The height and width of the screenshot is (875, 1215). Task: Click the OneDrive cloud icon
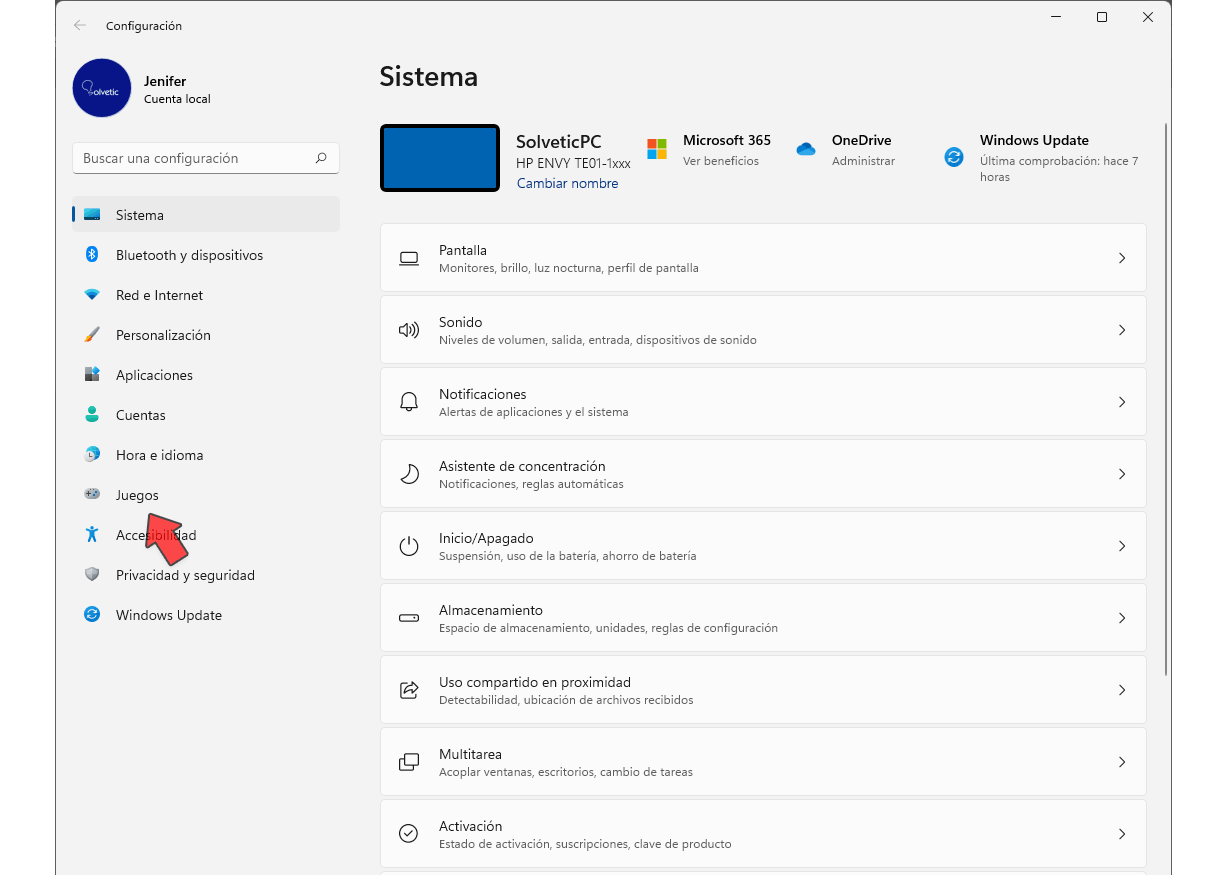(x=806, y=149)
